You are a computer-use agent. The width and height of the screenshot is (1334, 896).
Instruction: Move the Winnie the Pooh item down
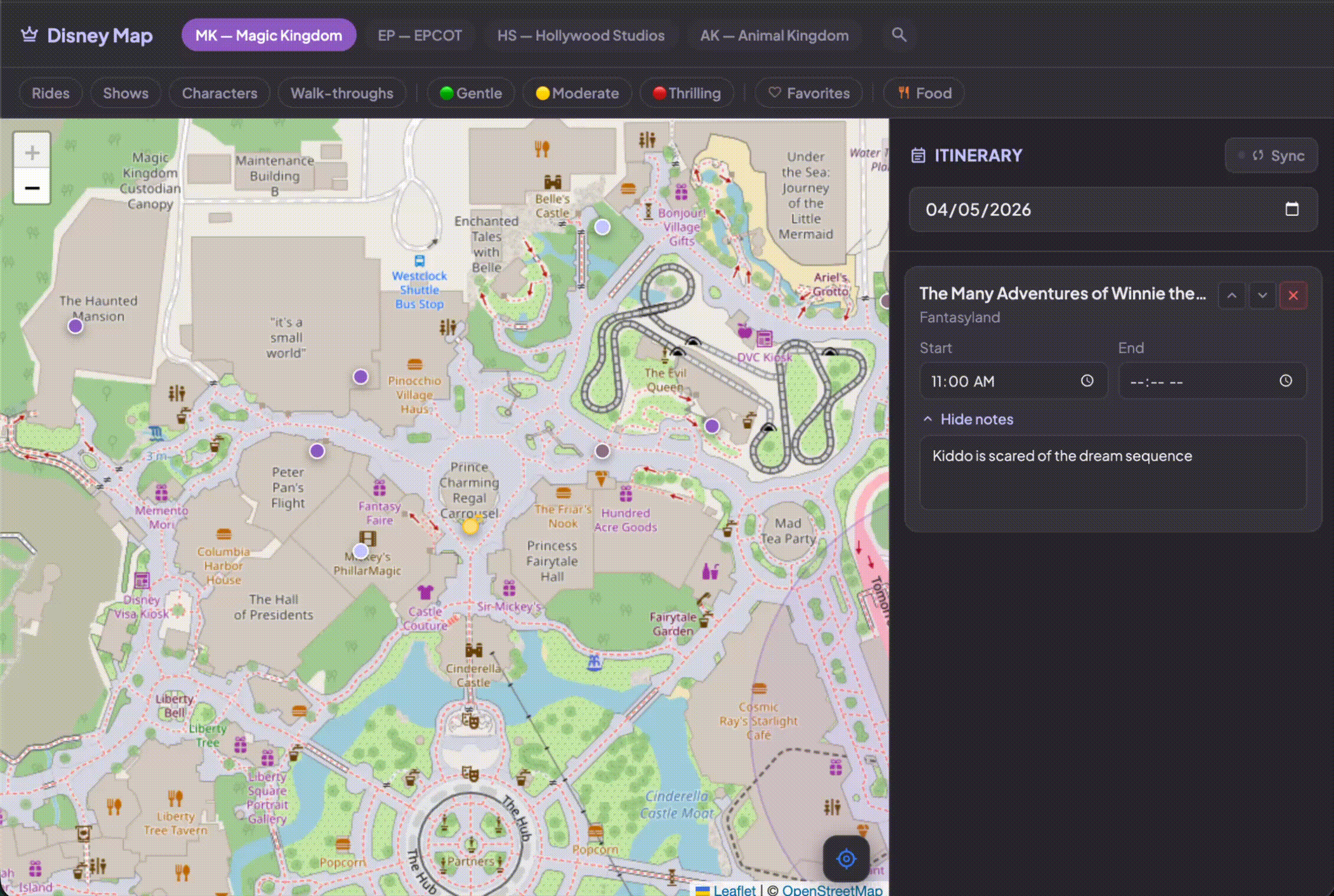(1262, 295)
